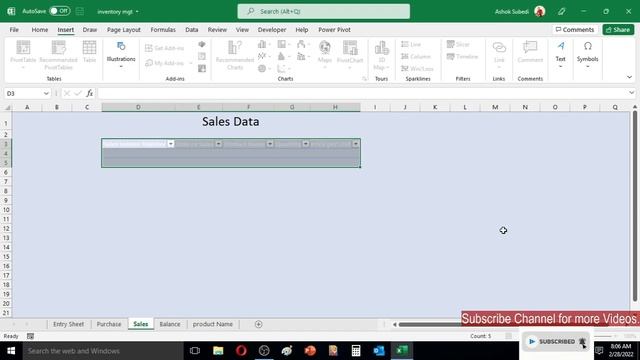Insert a Line or Area chart
640x360 pixels.
pyautogui.click(x=264, y=56)
